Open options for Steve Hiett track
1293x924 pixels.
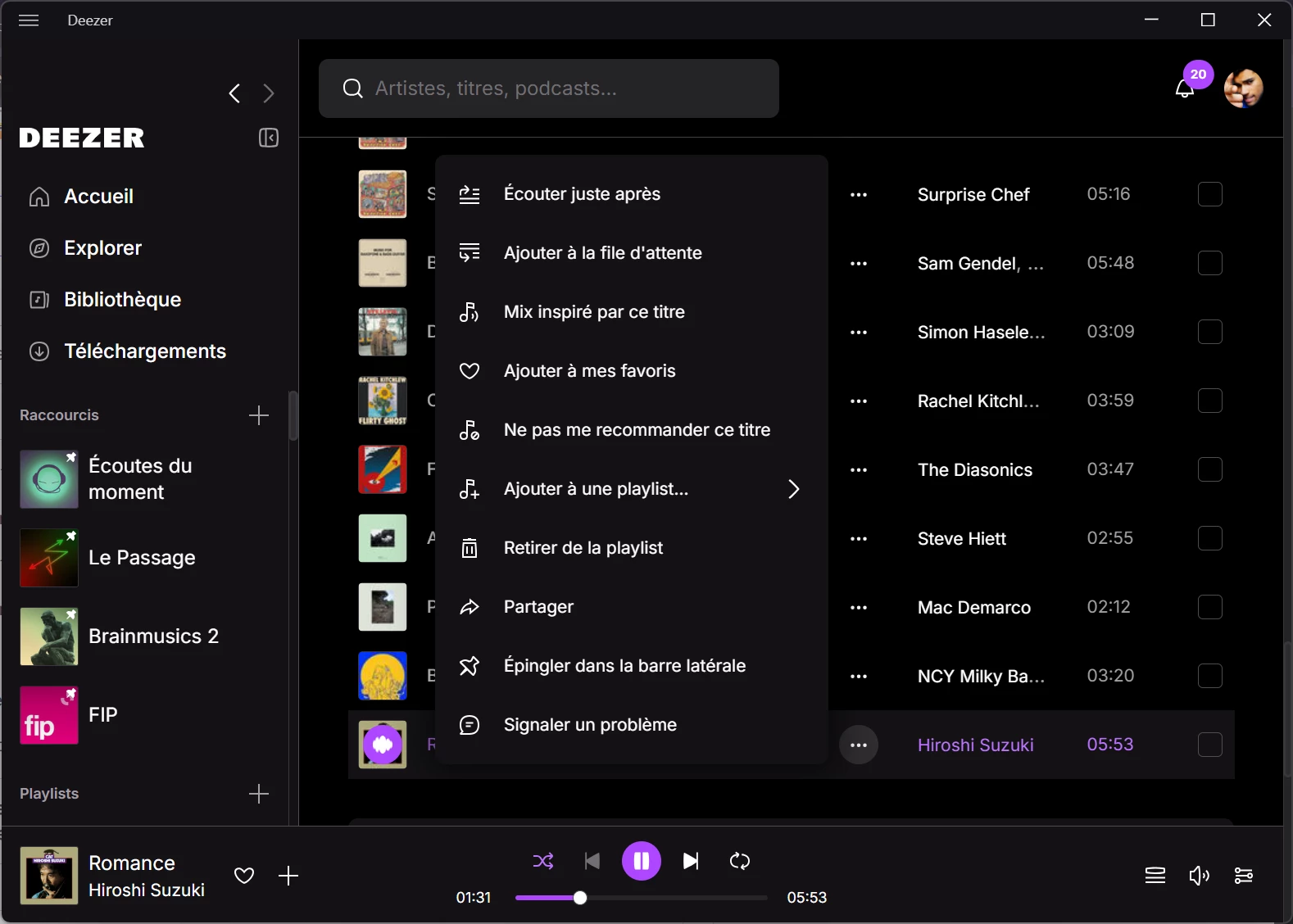coord(859,539)
